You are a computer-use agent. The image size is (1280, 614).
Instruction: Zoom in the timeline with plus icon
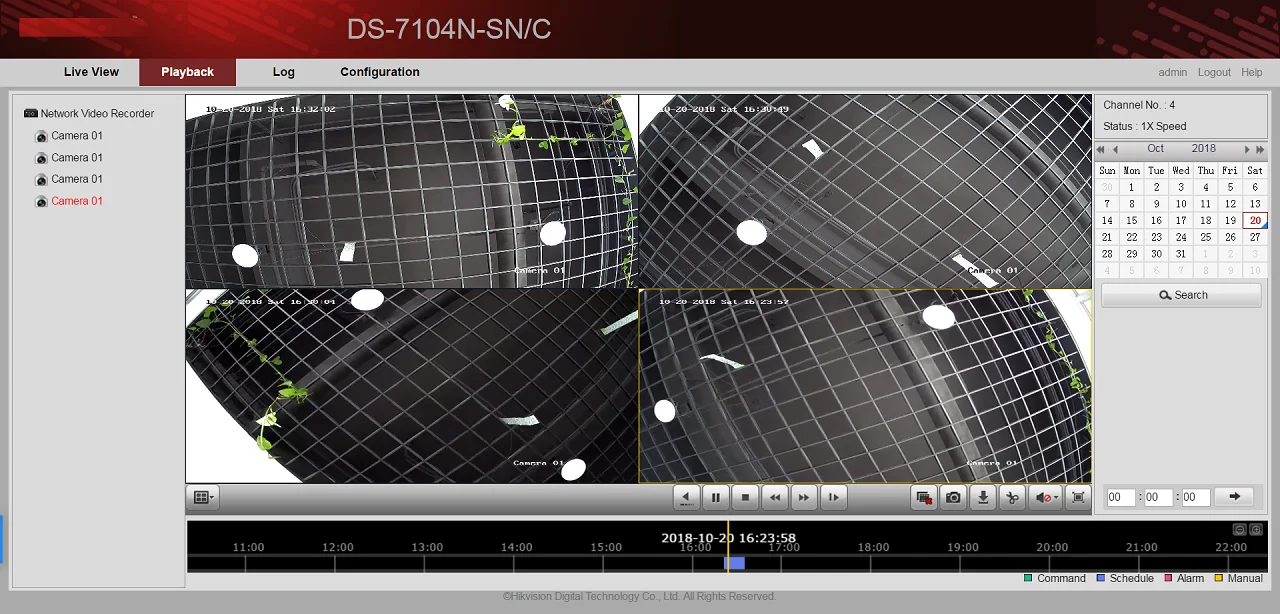[x=1257, y=530]
